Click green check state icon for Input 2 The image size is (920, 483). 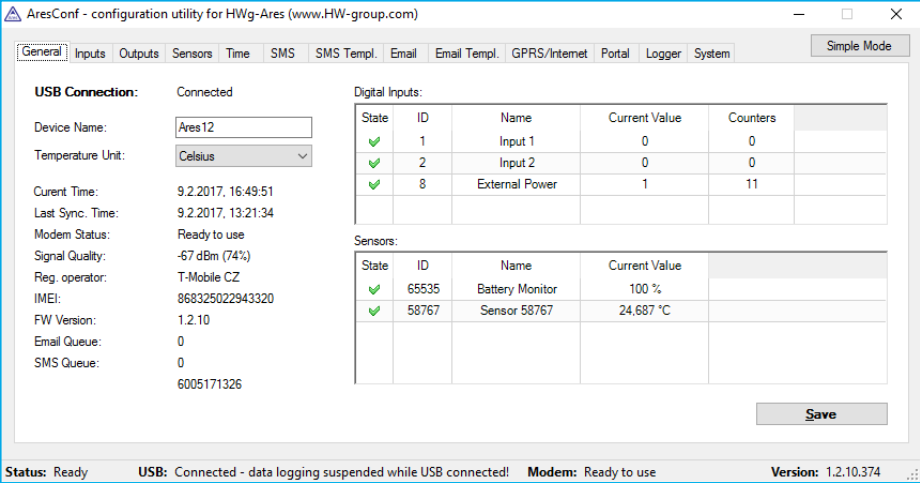click(x=374, y=163)
